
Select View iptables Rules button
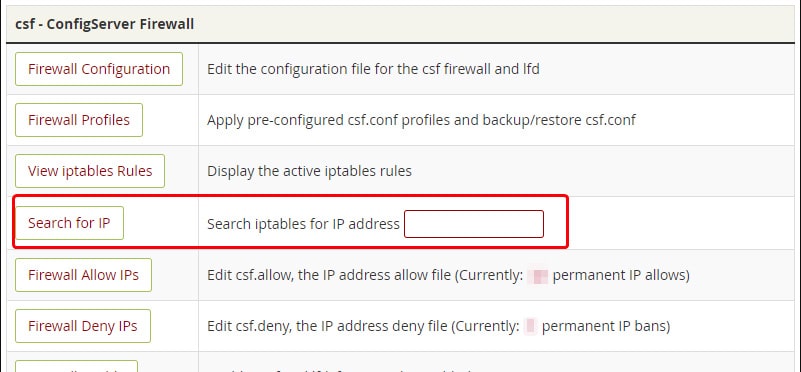90,171
